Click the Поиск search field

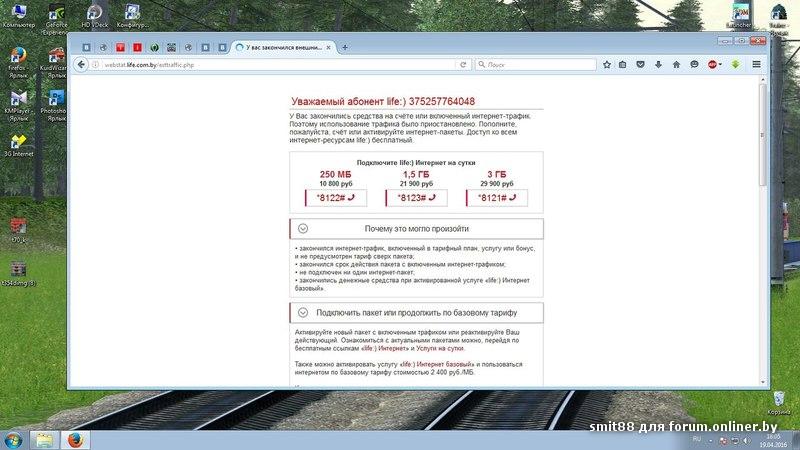click(x=536, y=65)
